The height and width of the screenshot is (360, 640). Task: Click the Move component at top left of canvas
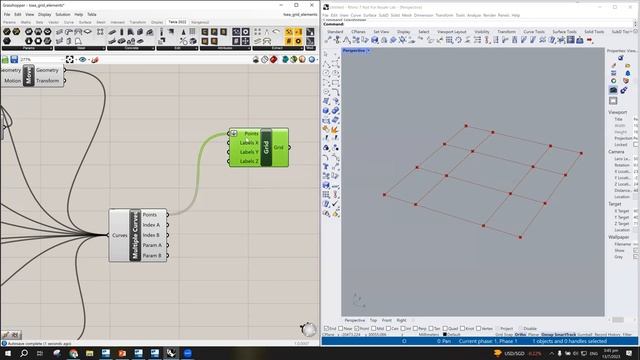click(28, 75)
